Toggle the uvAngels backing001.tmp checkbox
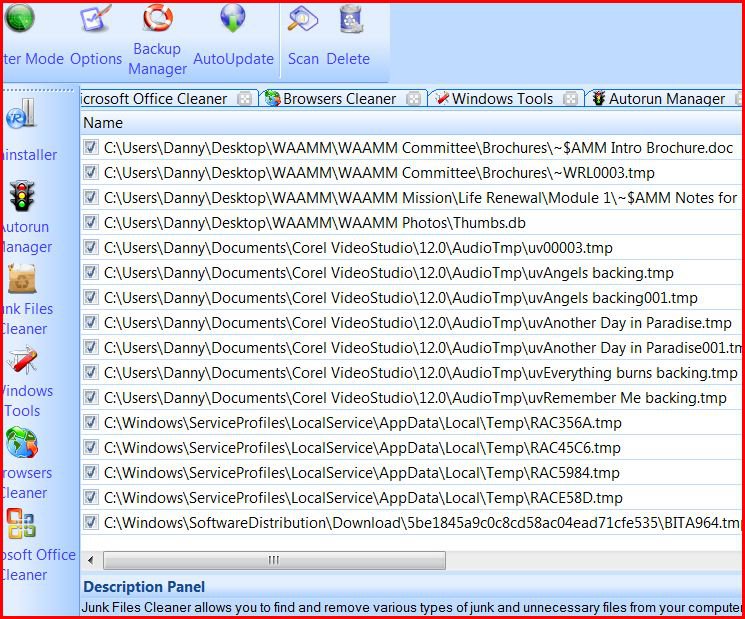The width and height of the screenshot is (745, 619). (90, 297)
